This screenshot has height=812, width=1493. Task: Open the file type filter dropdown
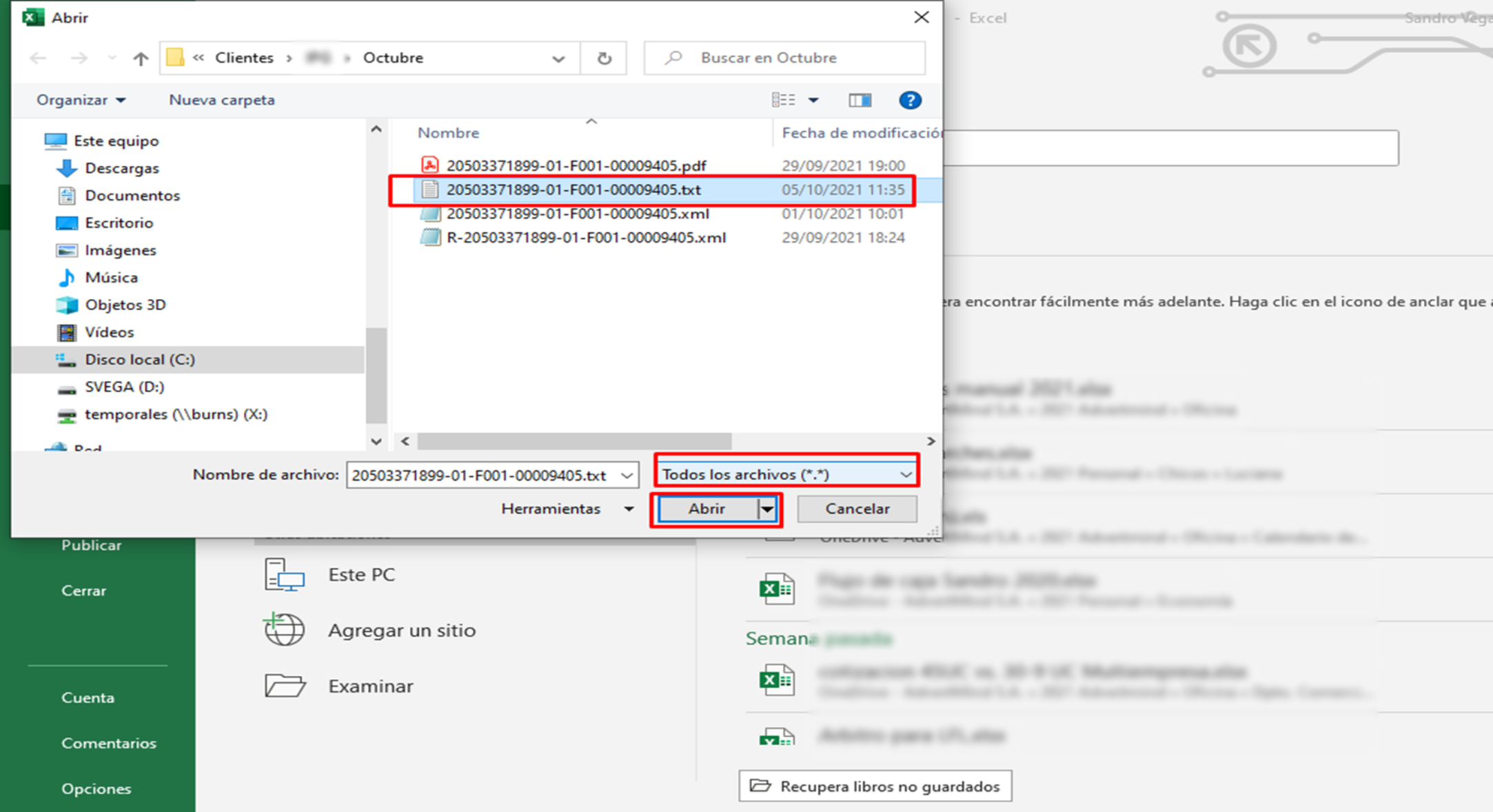786,474
